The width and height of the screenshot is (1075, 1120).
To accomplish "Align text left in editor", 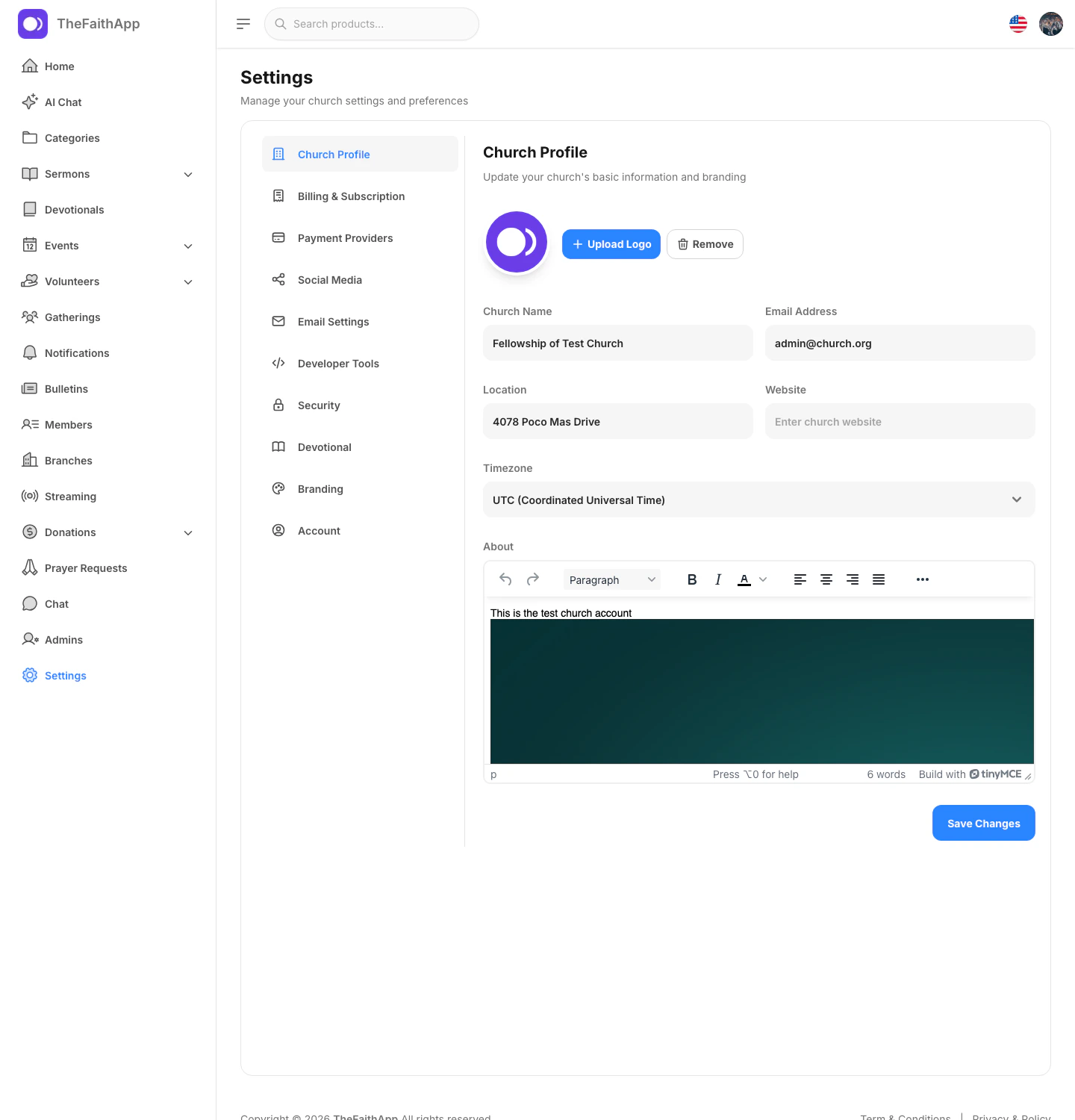I will [800, 579].
